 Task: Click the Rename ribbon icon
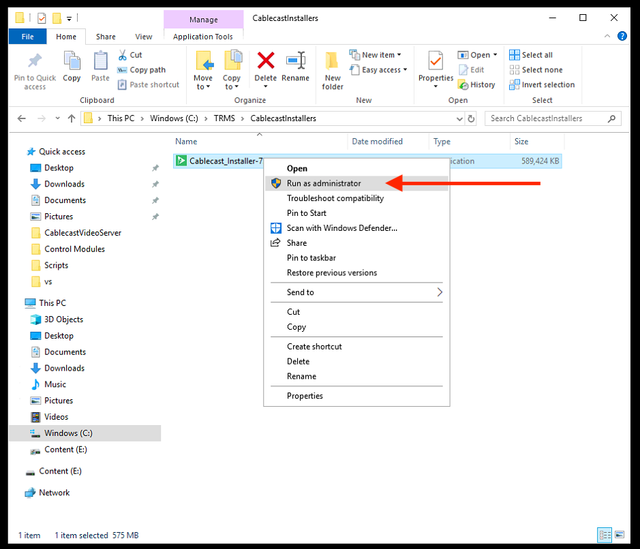pyautogui.click(x=296, y=60)
